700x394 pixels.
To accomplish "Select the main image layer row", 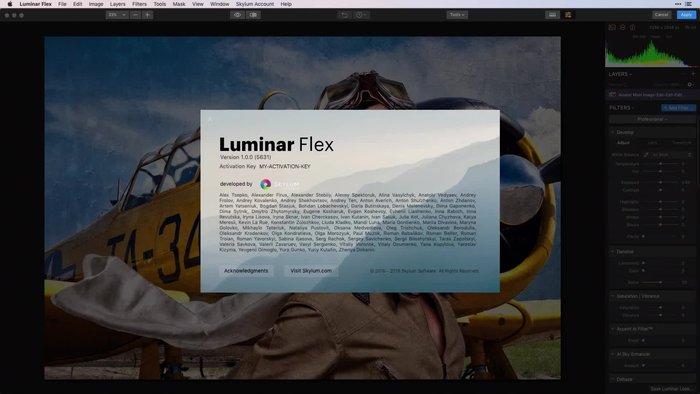I will (x=651, y=95).
